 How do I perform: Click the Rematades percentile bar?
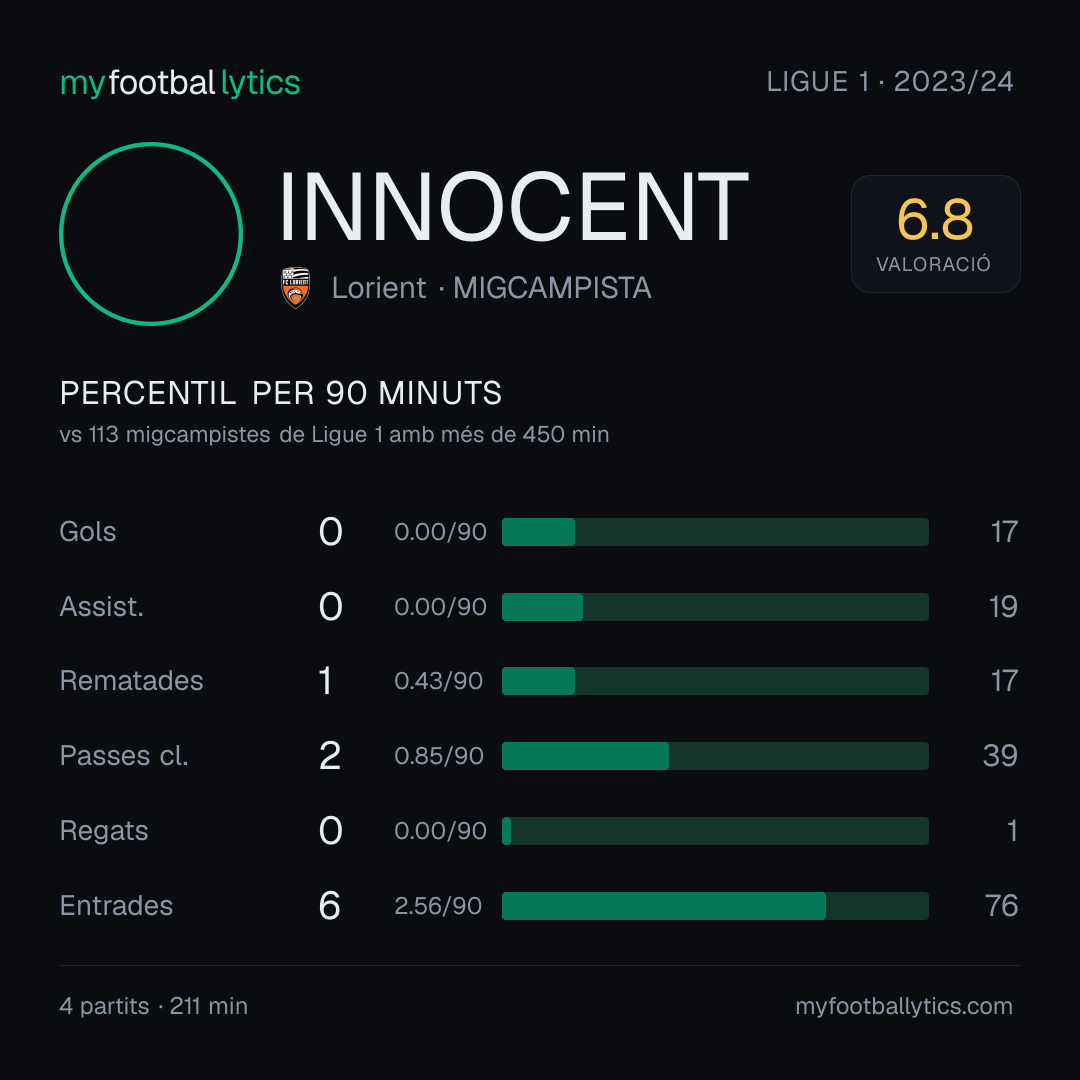(x=715, y=681)
